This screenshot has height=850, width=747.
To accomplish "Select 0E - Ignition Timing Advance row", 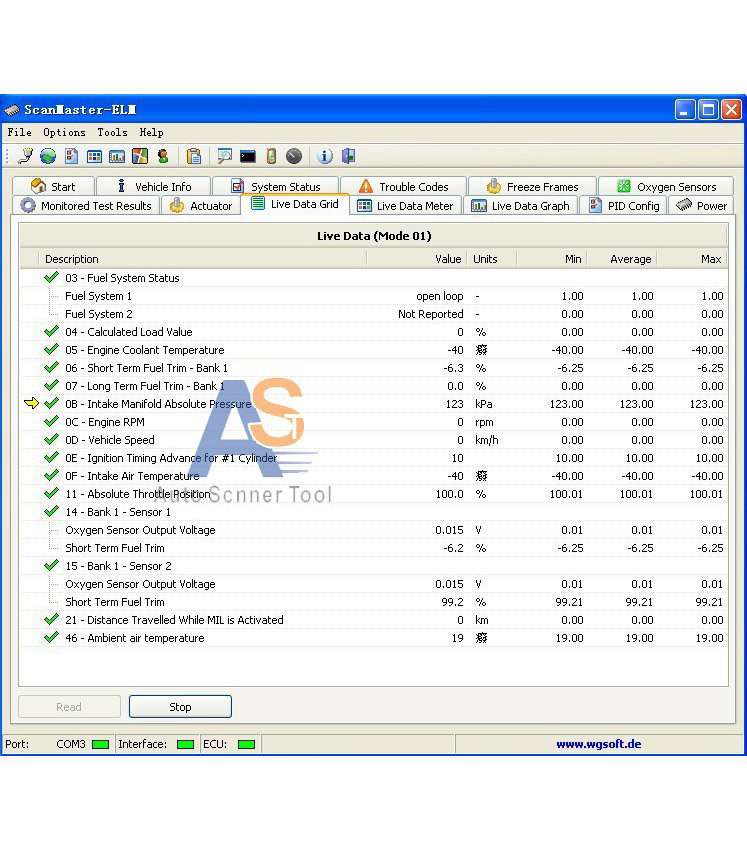I will point(374,458).
